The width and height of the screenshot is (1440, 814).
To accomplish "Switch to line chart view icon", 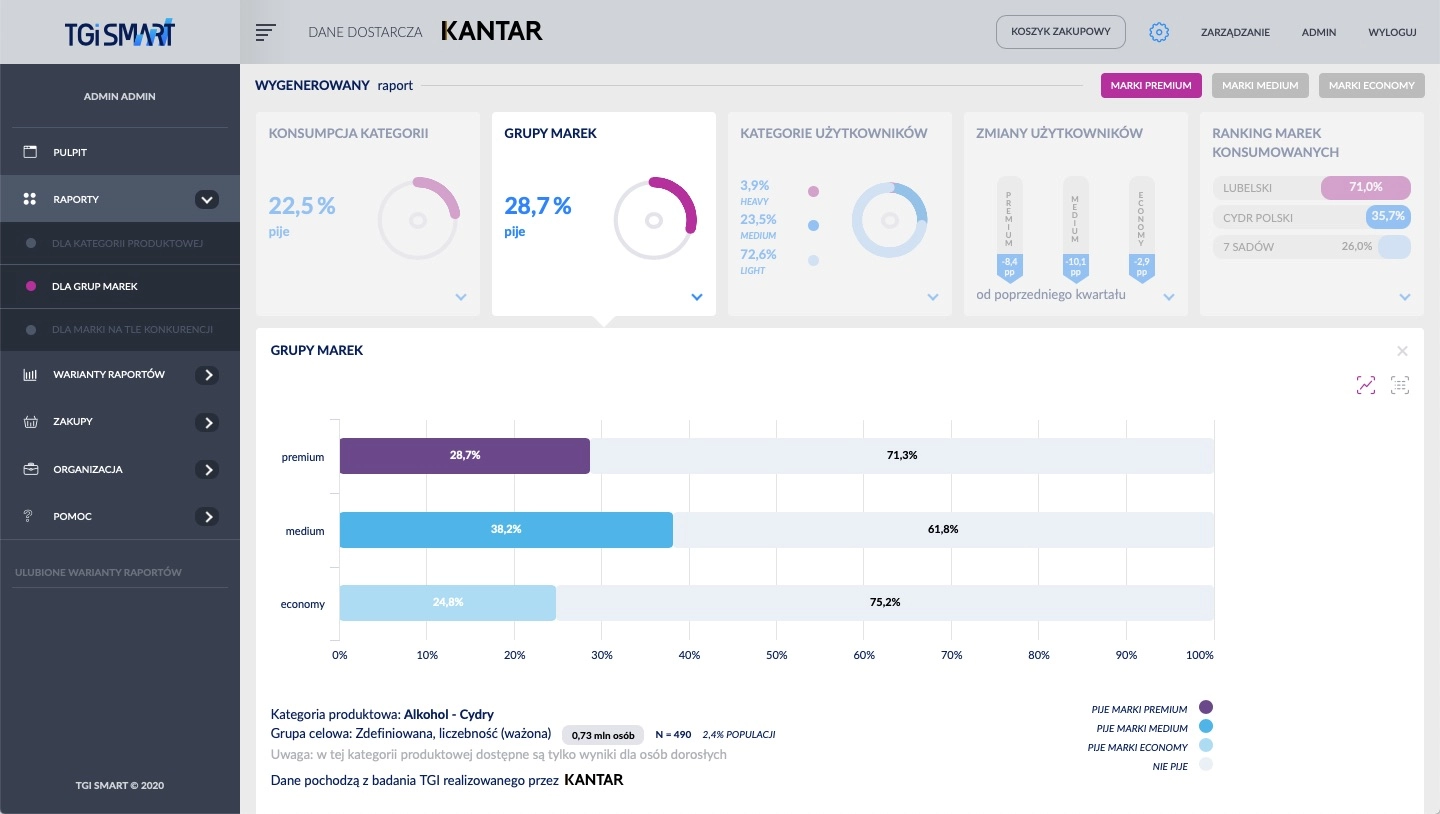I will [x=1366, y=385].
